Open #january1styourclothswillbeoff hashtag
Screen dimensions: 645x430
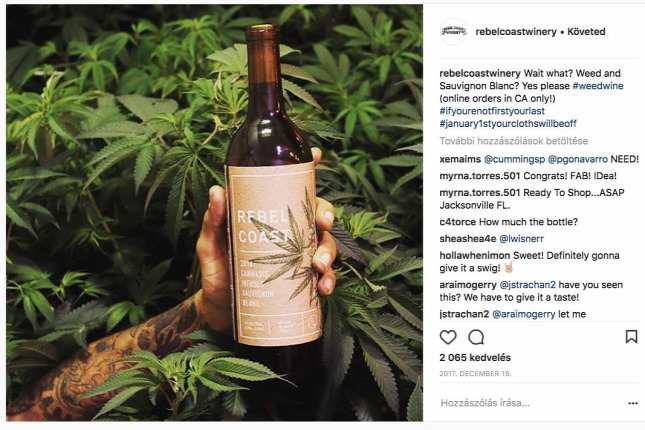pyautogui.click(x=508, y=123)
